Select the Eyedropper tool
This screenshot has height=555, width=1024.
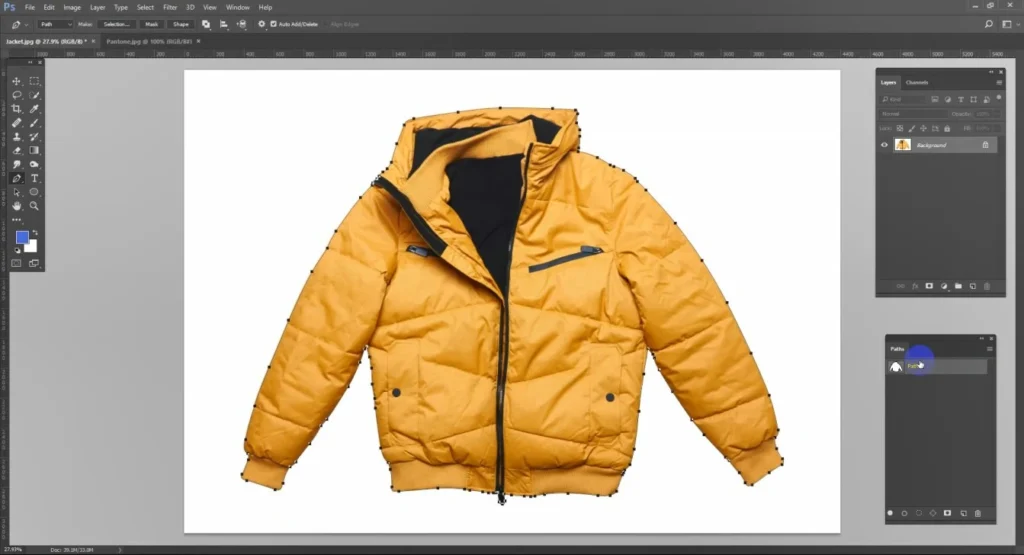click(x=34, y=109)
